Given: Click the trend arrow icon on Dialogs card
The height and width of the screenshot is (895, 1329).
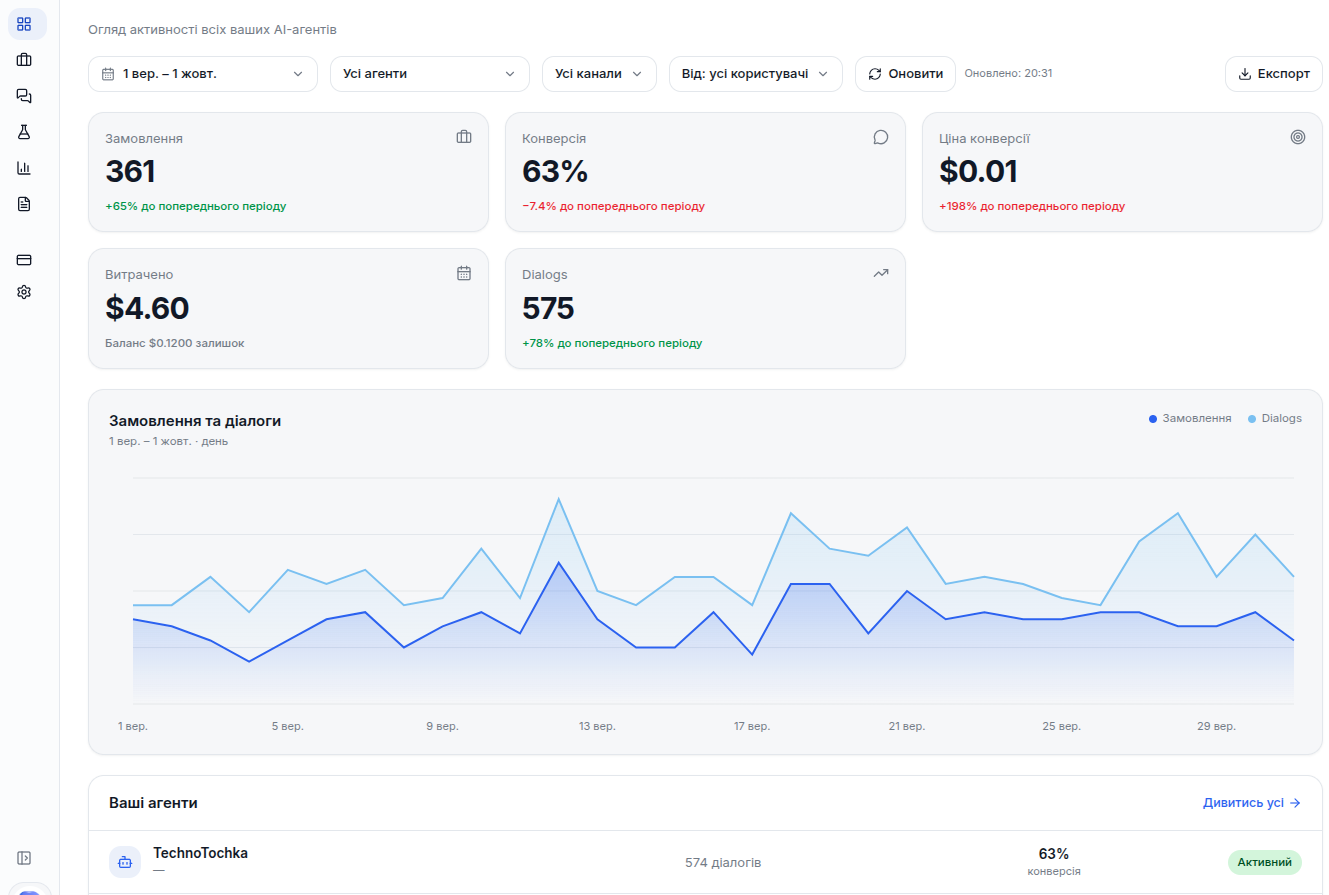Looking at the screenshot, I should (x=881, y=273).
